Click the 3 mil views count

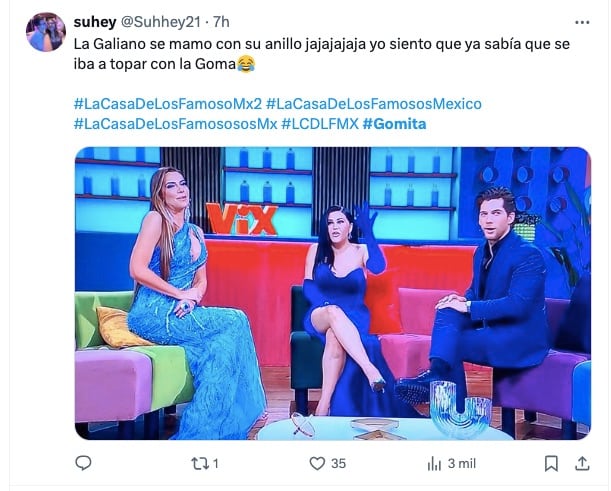click(x=462, y=464)
